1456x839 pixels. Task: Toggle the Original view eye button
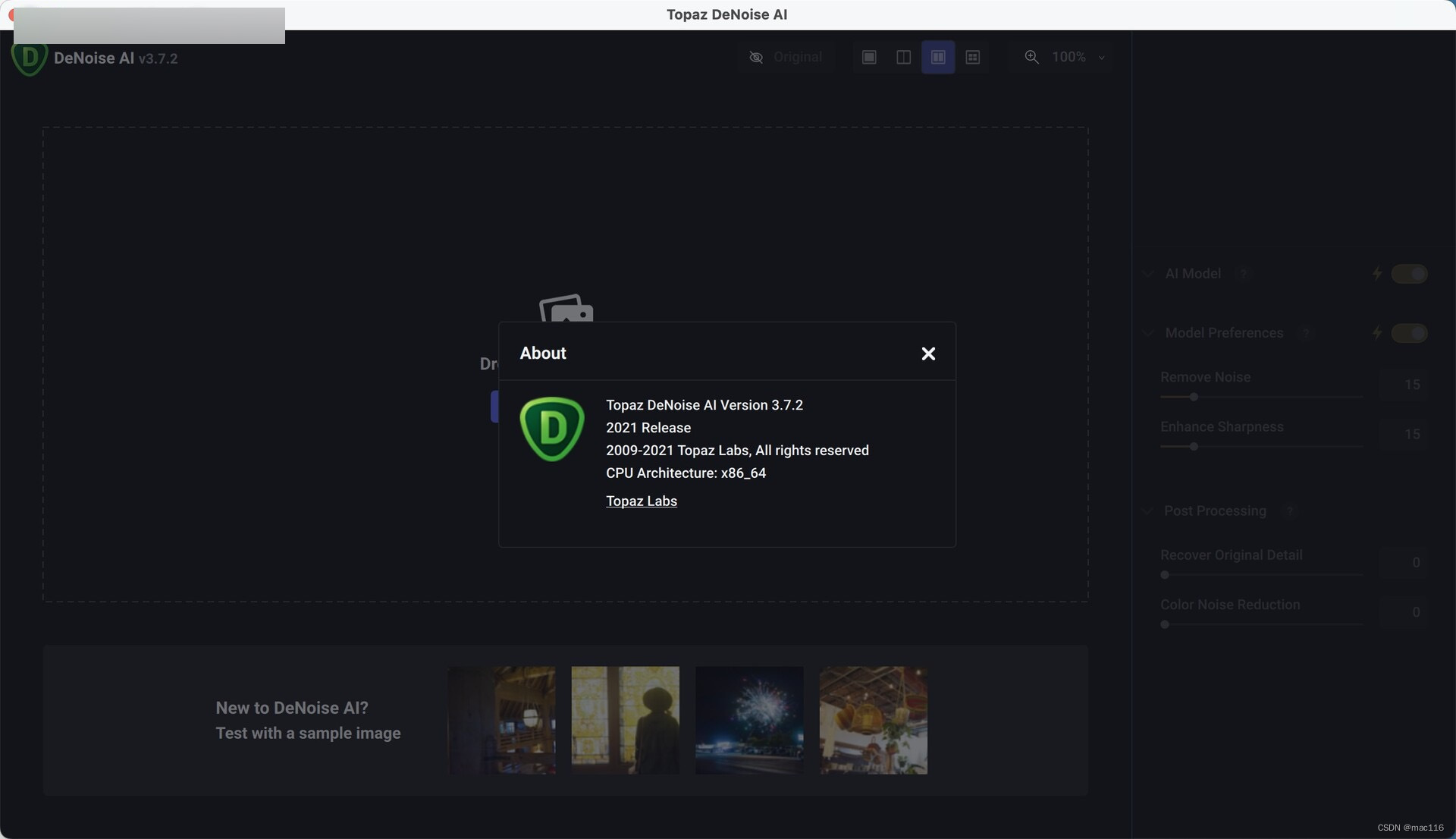click(x=786, y=57)
